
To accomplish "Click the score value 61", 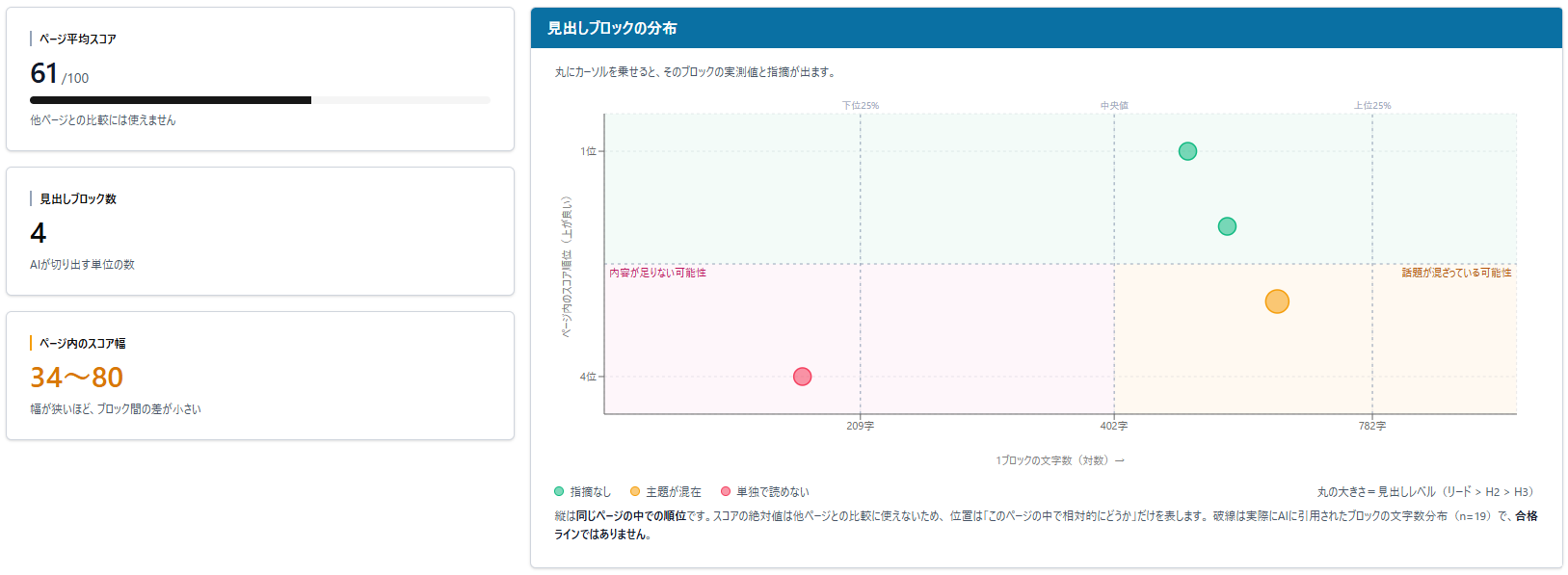I will 44,73.
